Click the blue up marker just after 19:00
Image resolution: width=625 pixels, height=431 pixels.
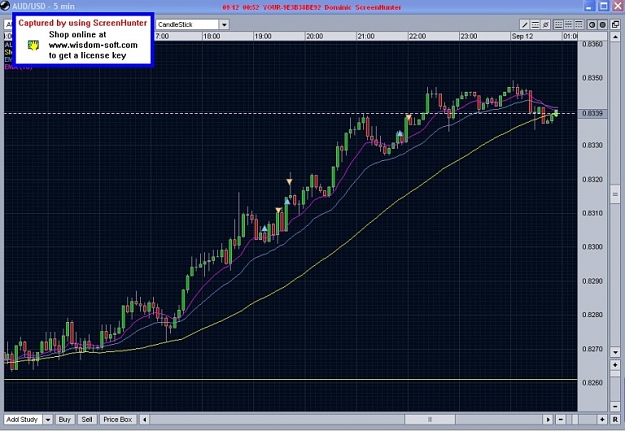pos(264,228)
